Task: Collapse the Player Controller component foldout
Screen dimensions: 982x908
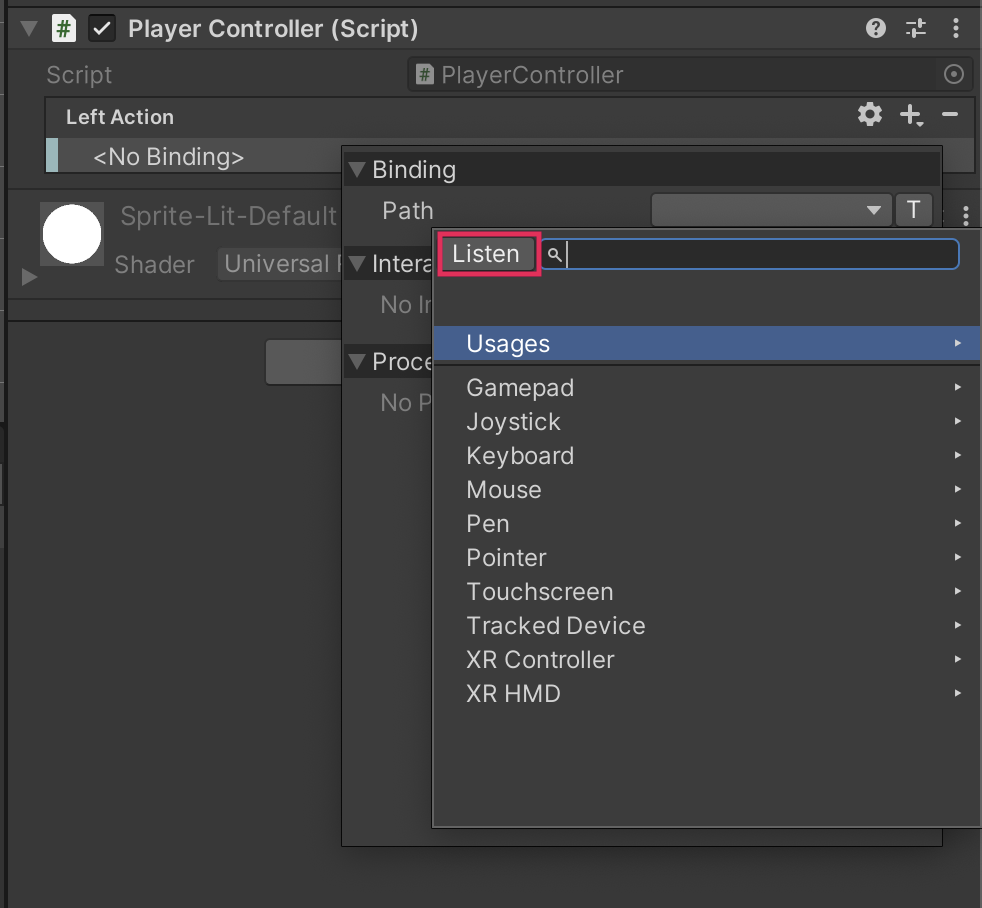Action: (29, 29)
